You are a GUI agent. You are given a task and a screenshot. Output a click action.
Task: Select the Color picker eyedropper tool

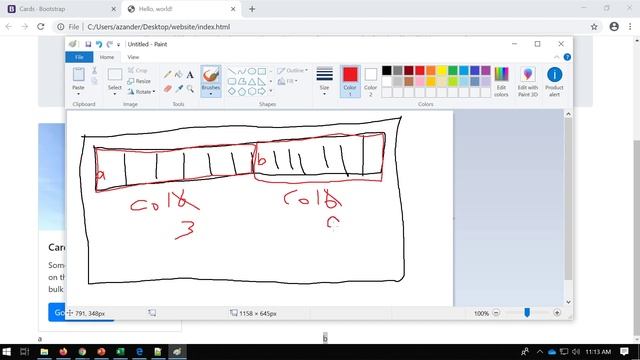(179, 88)
